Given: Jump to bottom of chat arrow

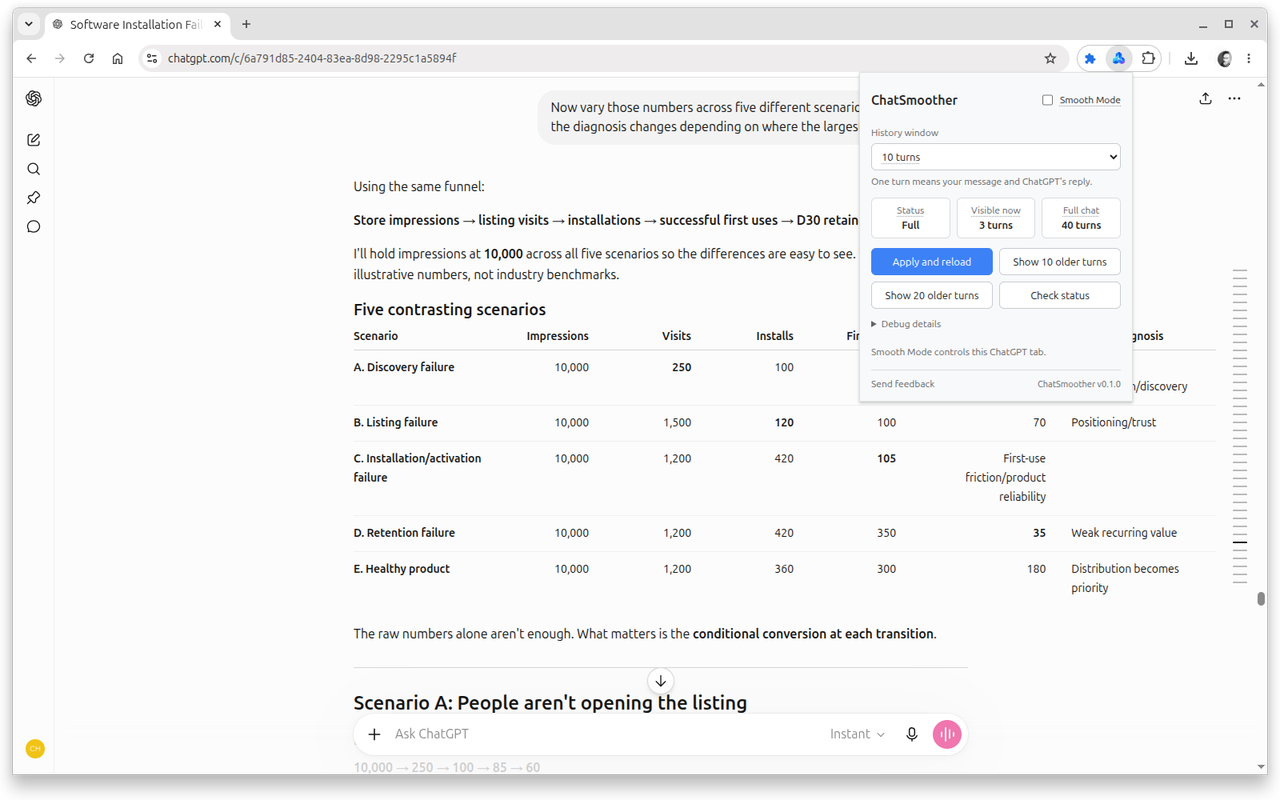Looking at the screenshot, I should pos(660,681).
